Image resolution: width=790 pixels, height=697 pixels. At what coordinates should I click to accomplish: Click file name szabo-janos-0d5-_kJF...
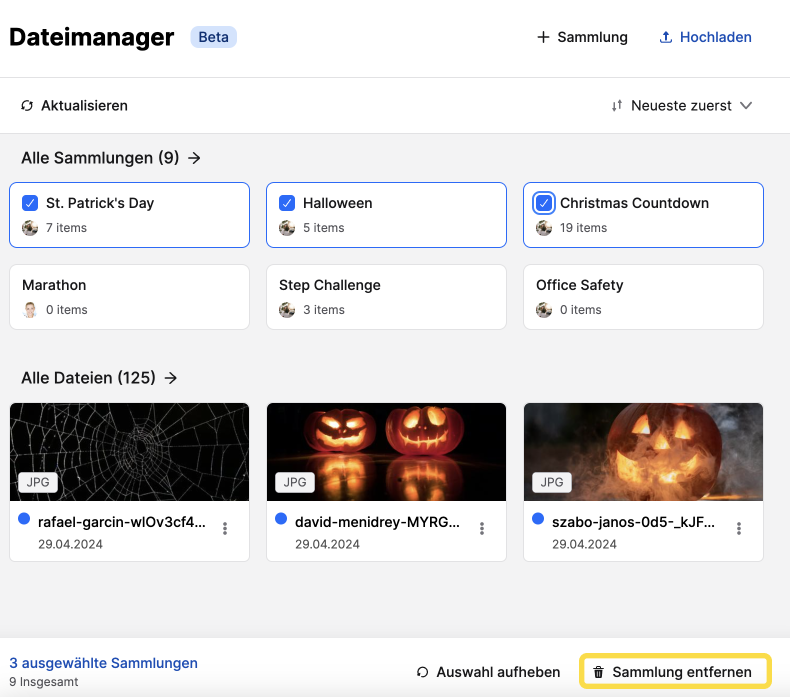click(633, 522)
